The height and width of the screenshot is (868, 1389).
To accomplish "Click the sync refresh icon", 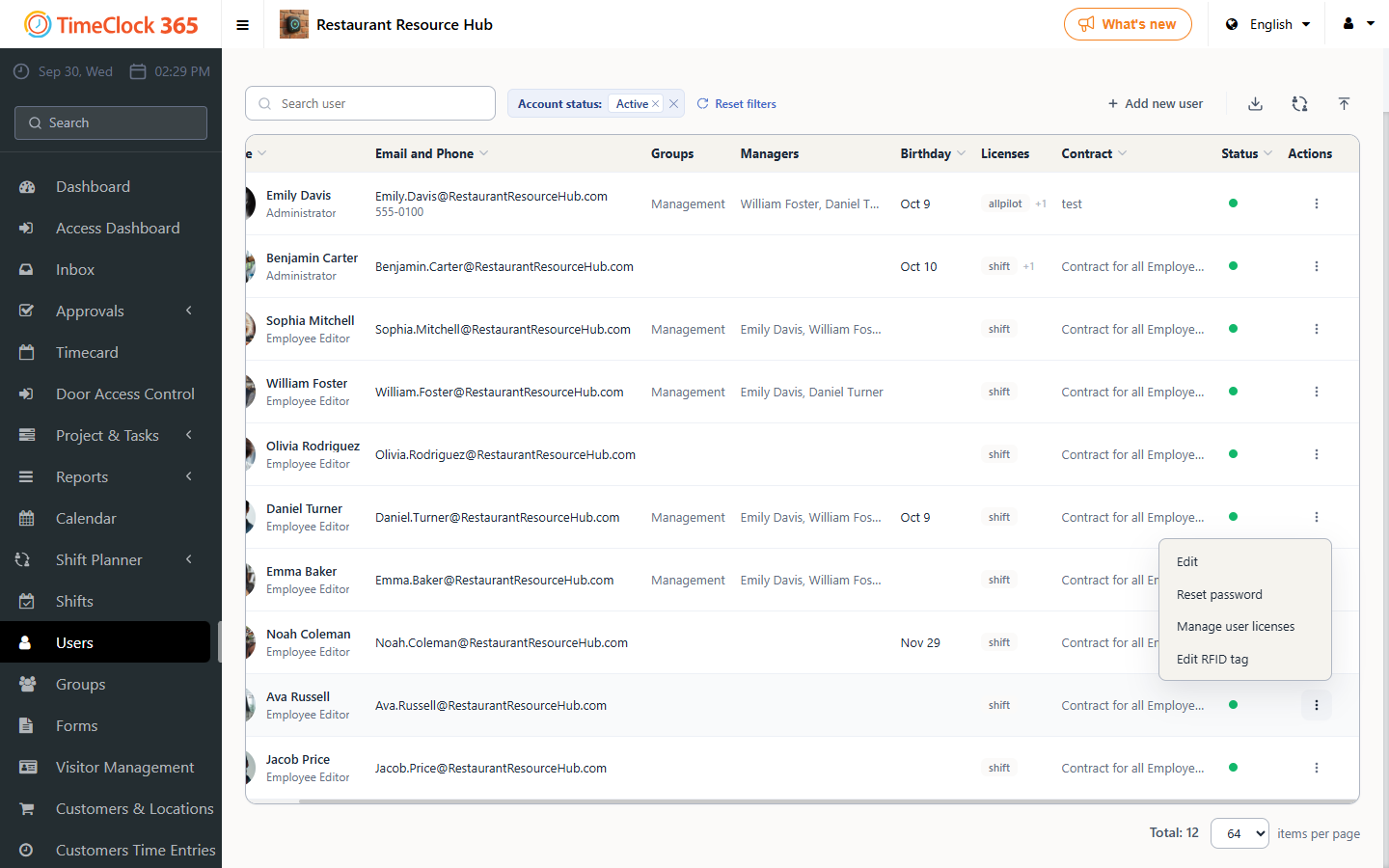I will click(1299, 103).
